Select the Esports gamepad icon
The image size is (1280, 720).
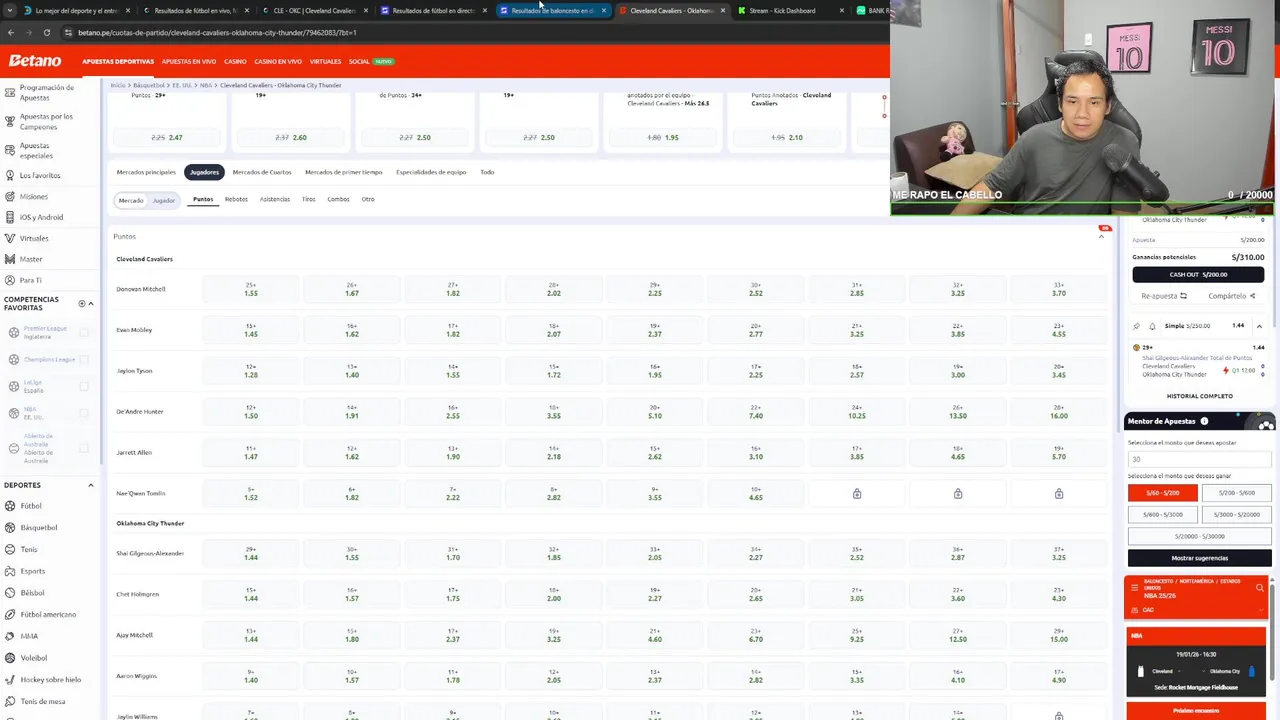(9, 571)
